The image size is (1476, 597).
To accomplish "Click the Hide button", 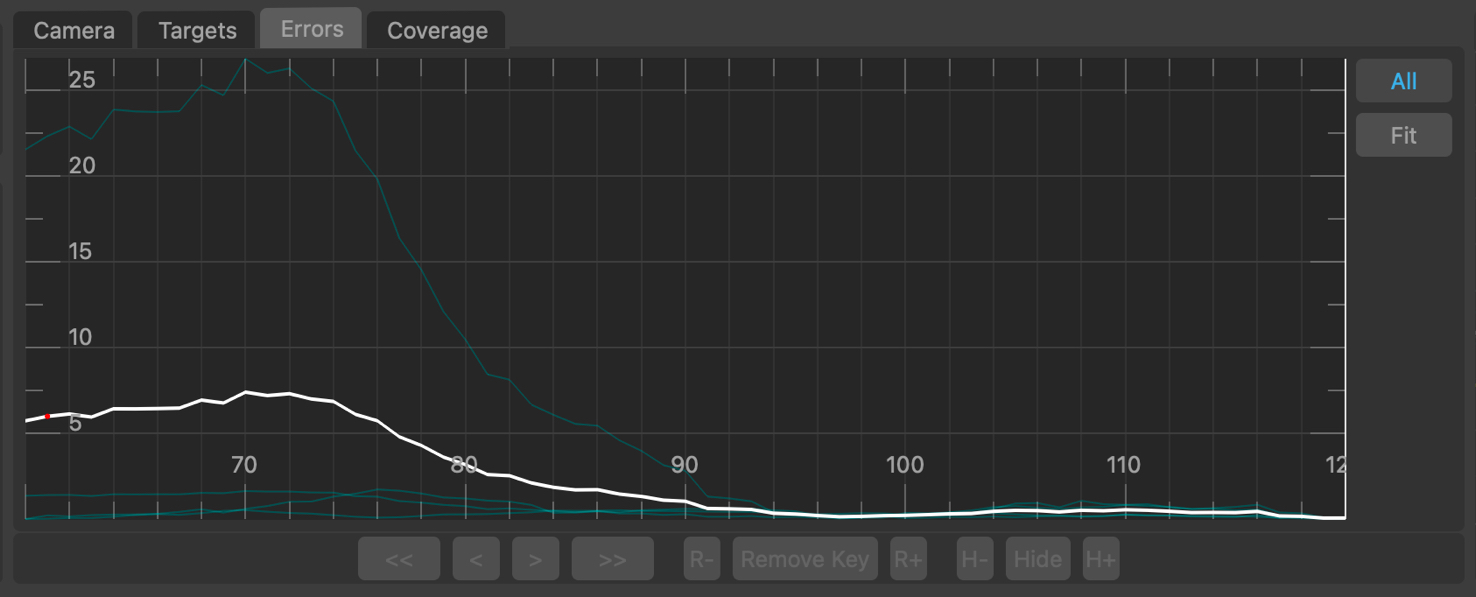I will [1037, 559].
